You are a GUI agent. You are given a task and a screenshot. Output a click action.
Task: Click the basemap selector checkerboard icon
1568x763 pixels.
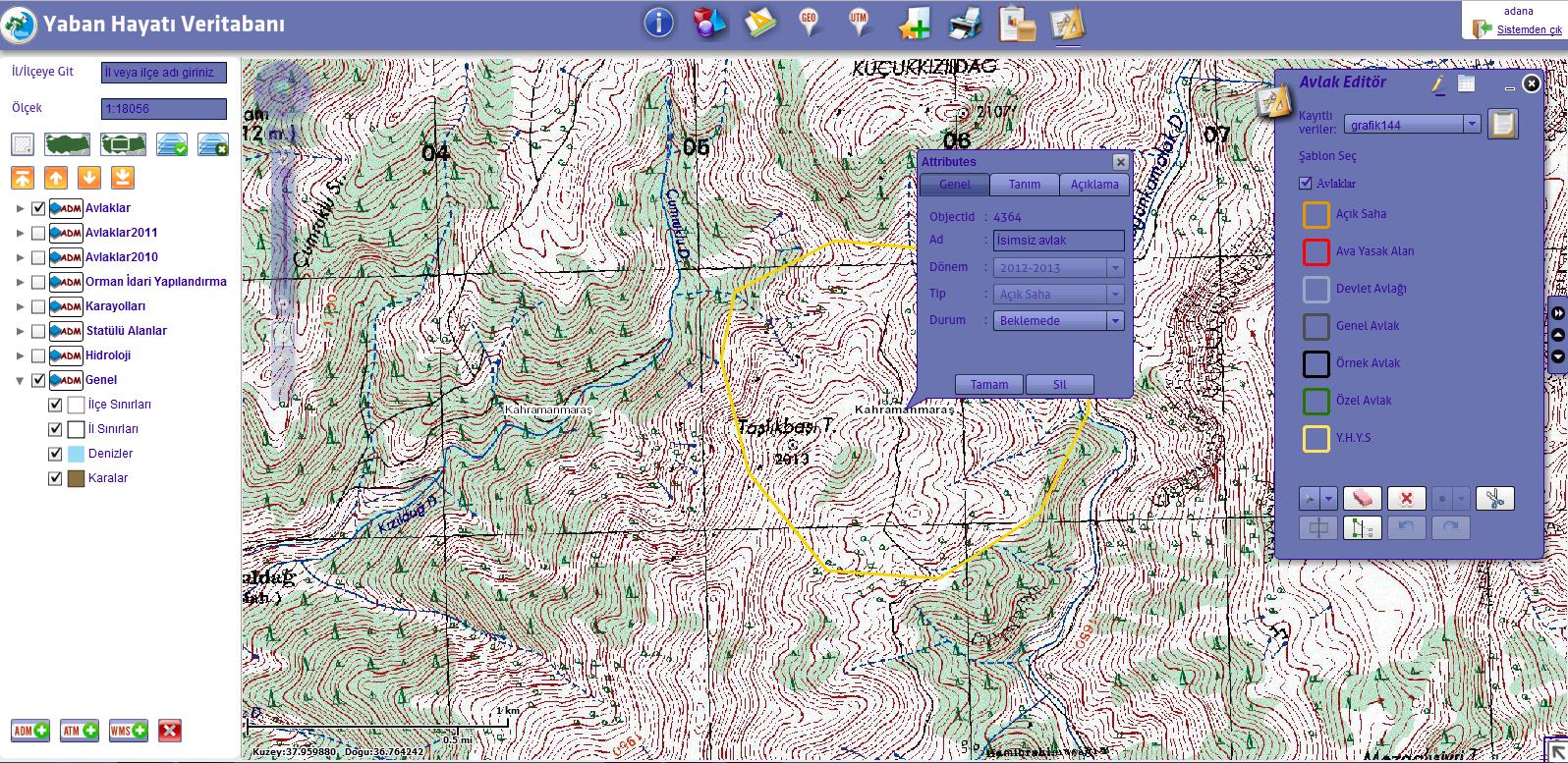pyautogui.click(x=23, y=144)
